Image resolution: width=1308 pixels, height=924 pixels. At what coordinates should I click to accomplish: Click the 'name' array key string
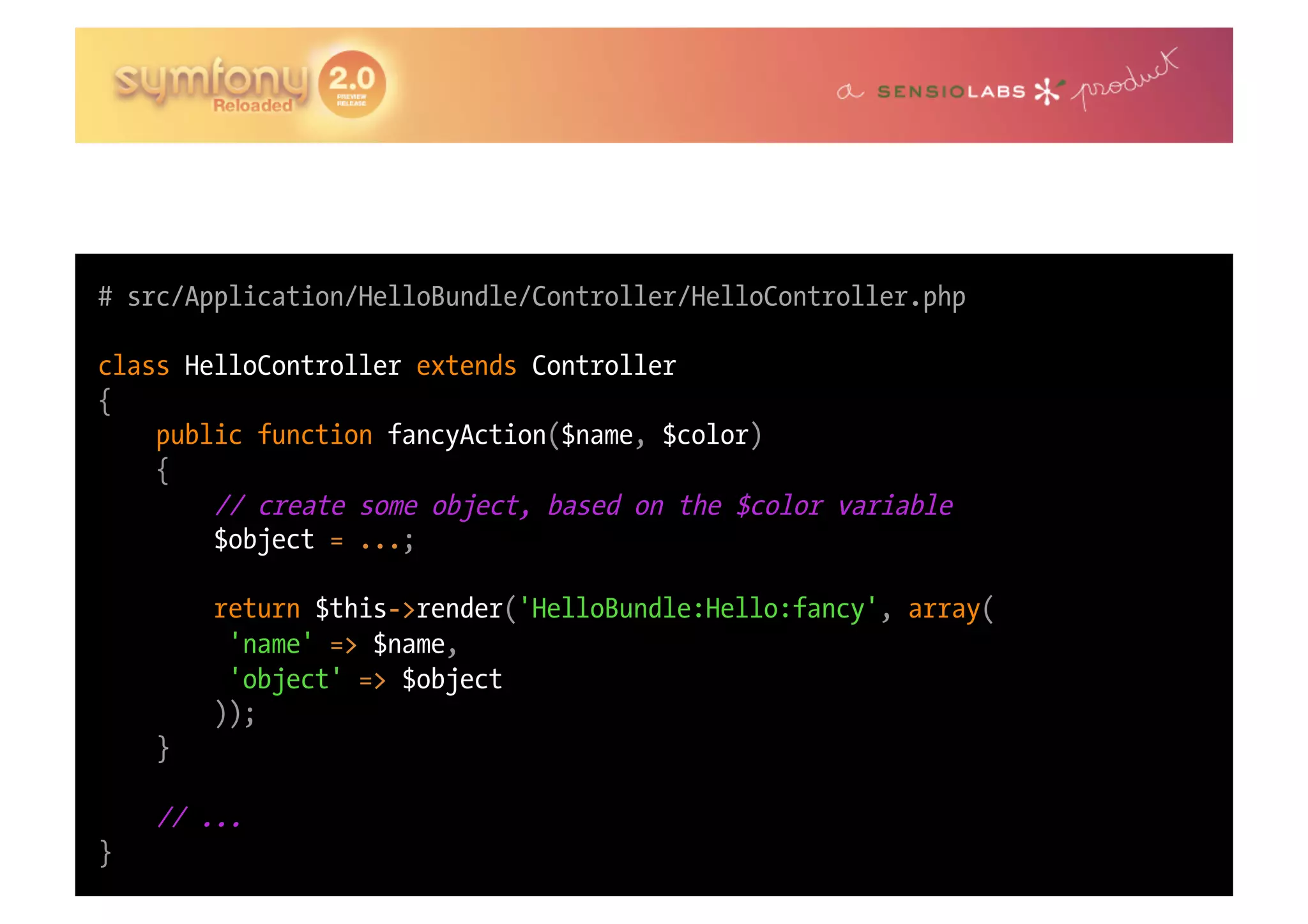click(x=271, y=644)
